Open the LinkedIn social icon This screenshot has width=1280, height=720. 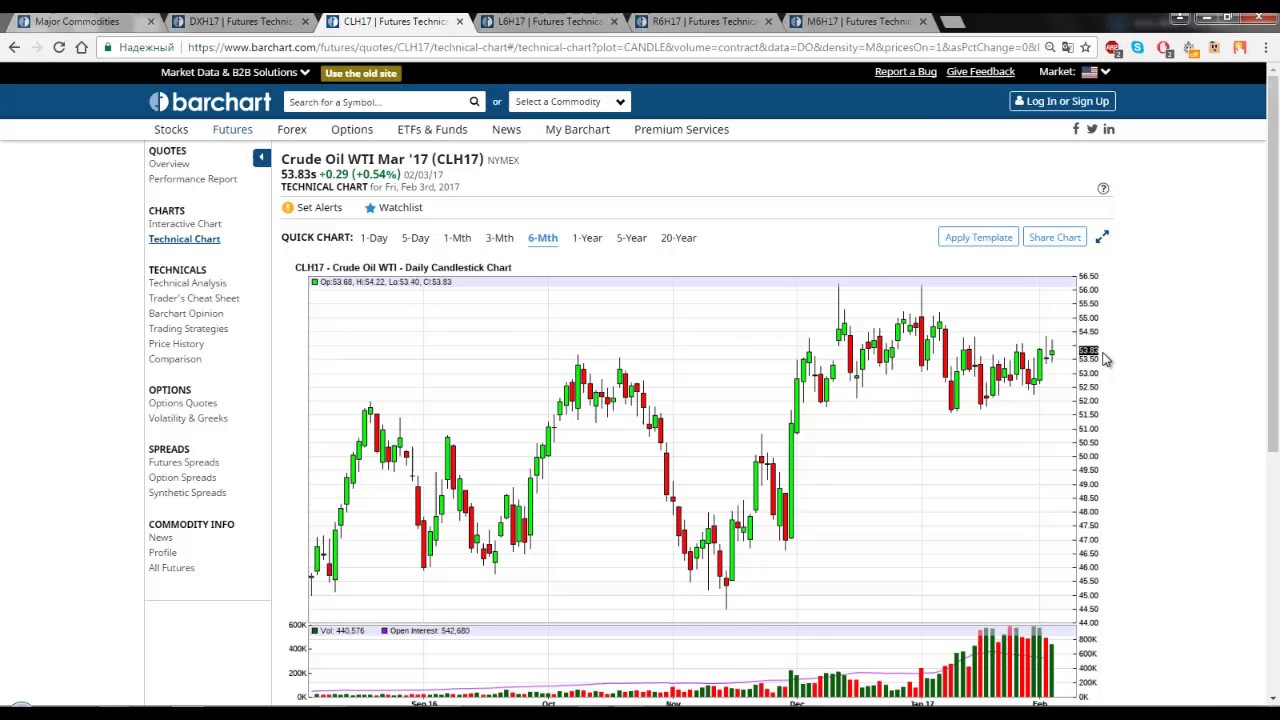pos(1108,129)
